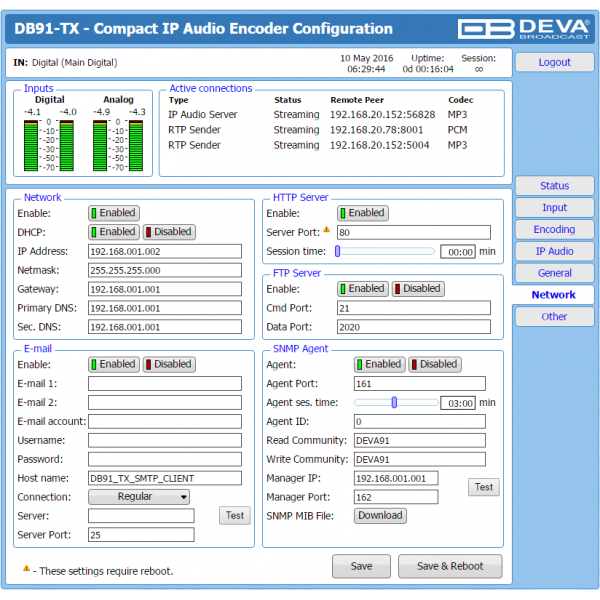Click the E-mail account field

[x=165, y=421]
